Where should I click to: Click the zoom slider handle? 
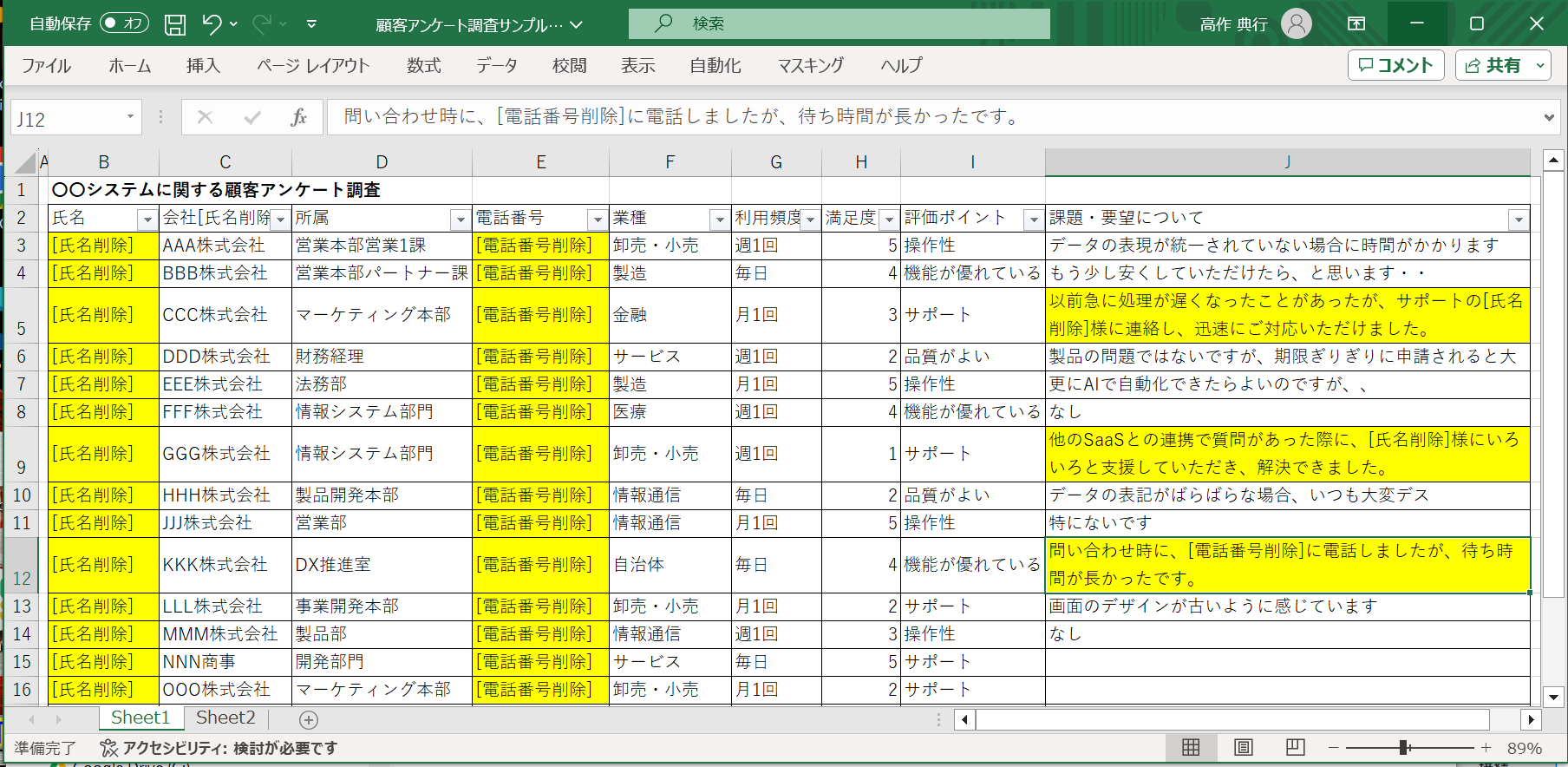[1403, 747]
